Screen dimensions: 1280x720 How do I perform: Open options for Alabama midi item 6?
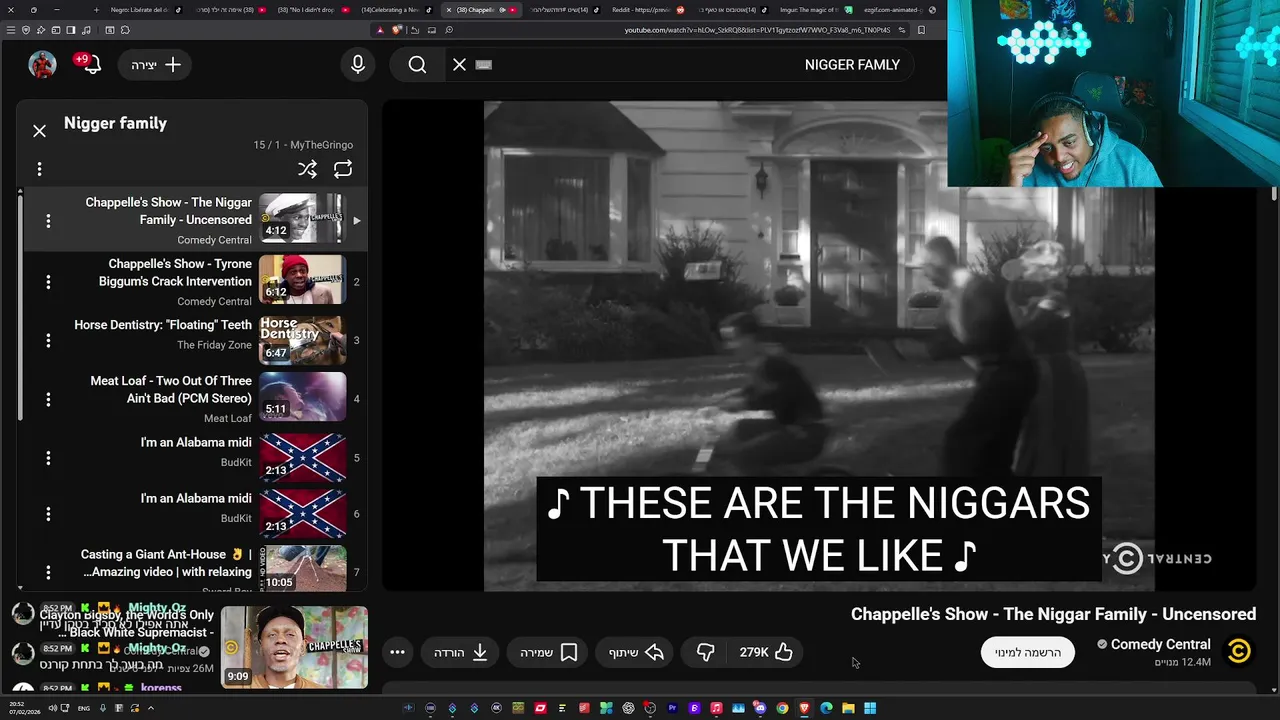click(48, 514)
